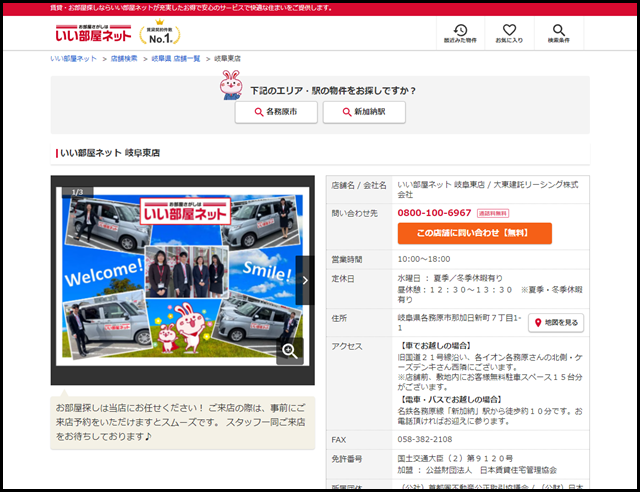
Task: Select FAX number 058-382-2108
Action: (x=425, y=439)
